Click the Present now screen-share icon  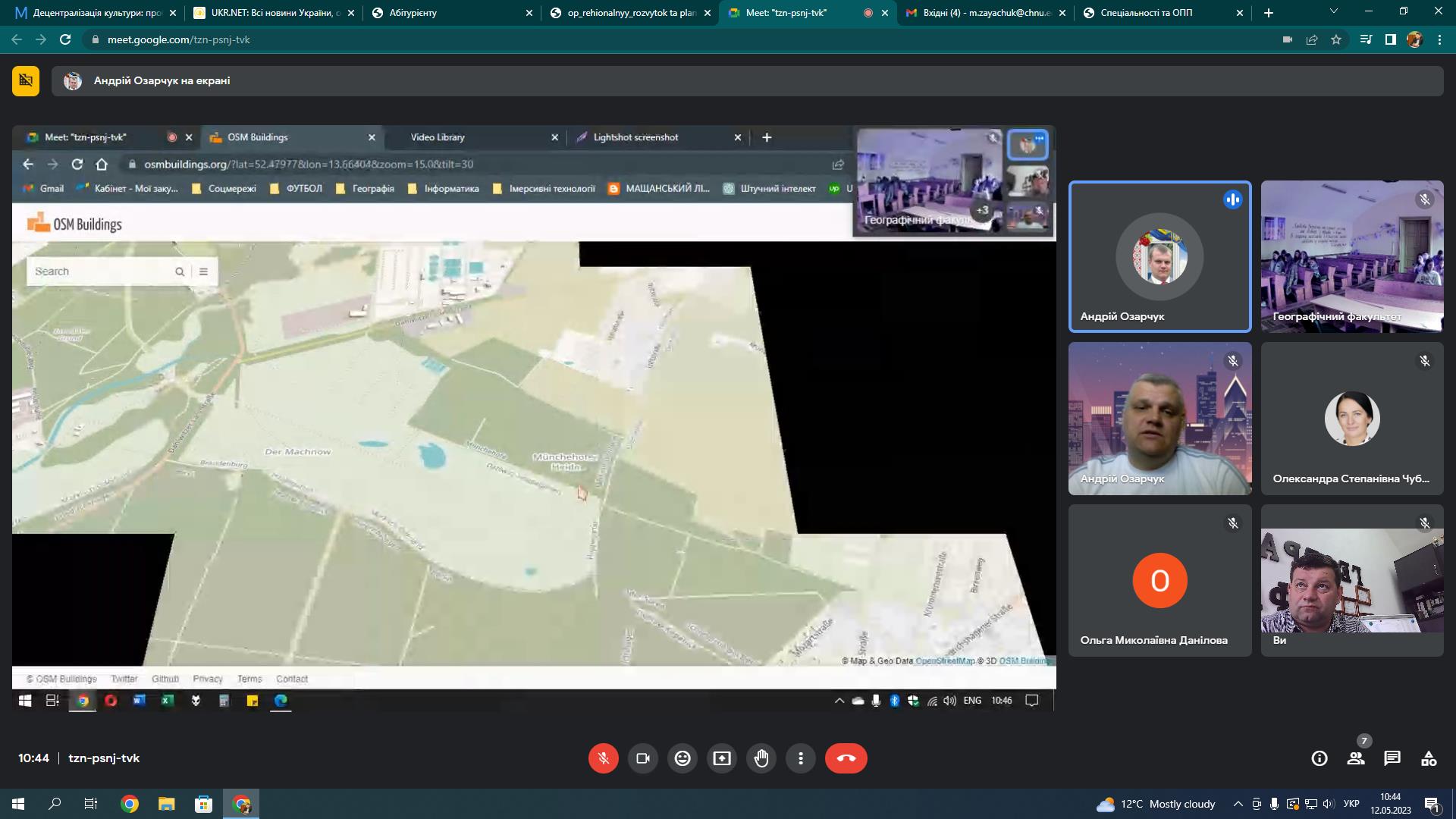[722, 758]
